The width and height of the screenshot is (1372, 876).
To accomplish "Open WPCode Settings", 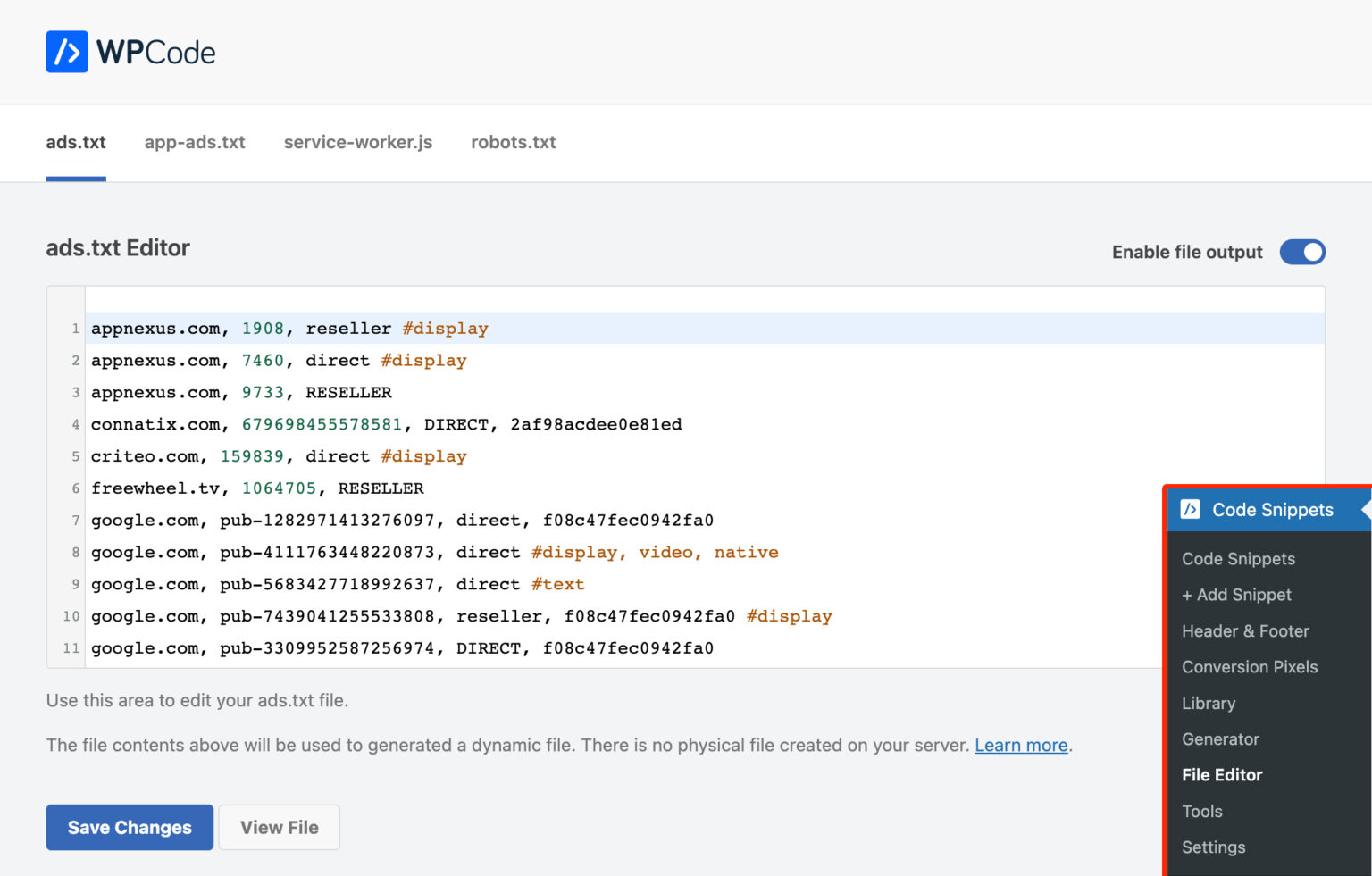I will [x=1213, y=847].
